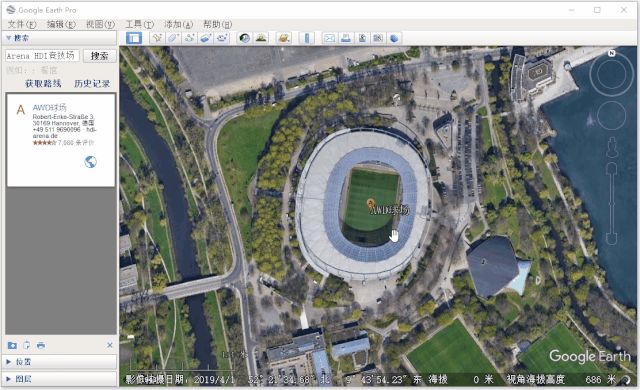Add a new polygon

(173, 38)
